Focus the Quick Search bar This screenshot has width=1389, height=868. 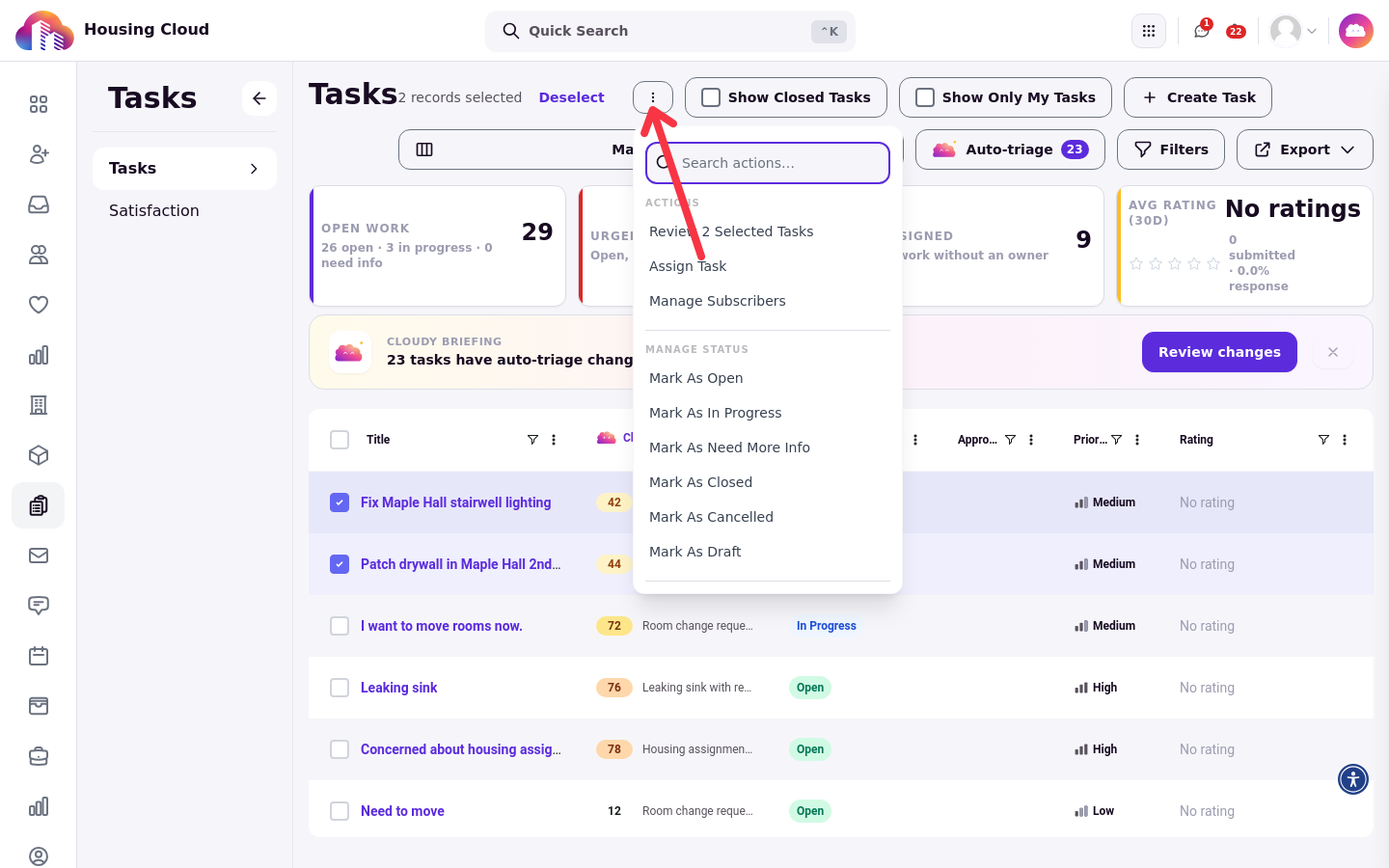coord(670,31)
